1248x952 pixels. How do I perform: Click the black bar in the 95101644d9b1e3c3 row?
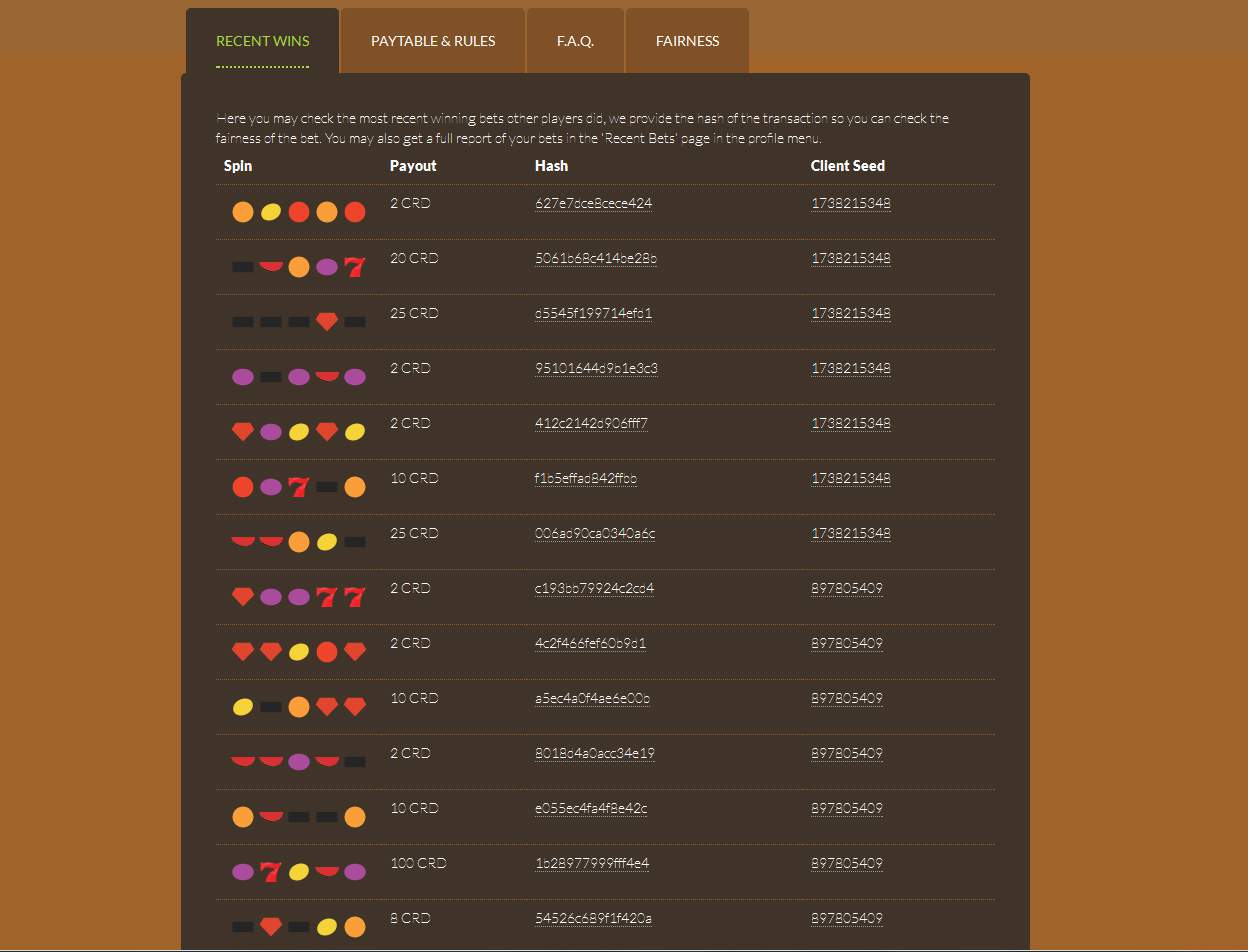click(270, 377)
